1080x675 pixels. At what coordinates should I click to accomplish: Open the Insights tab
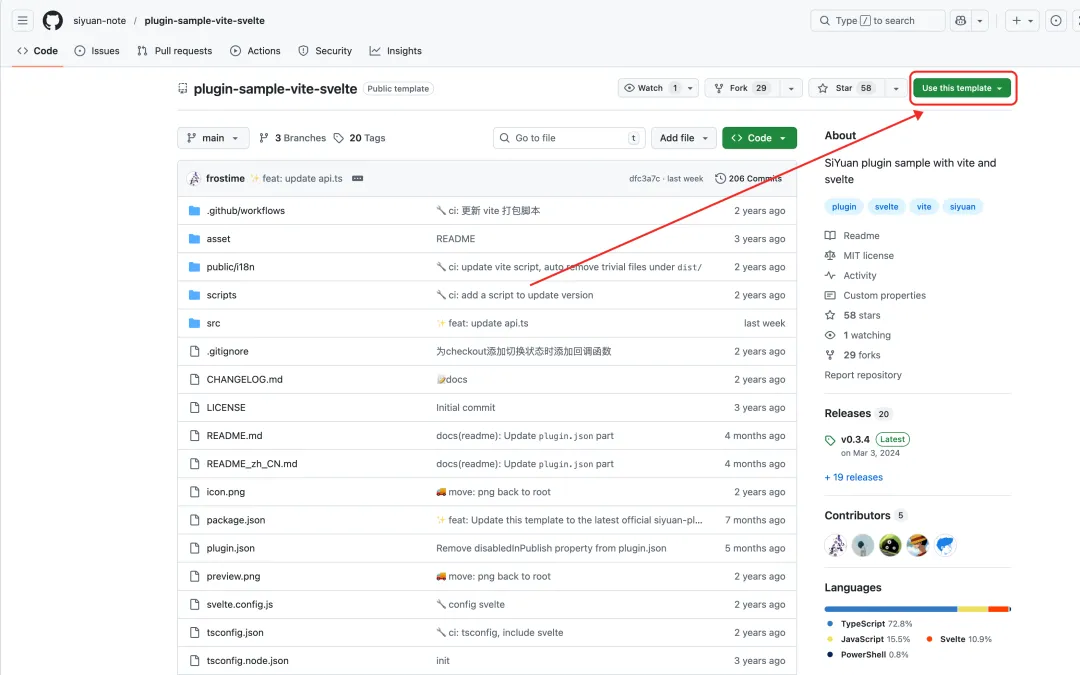point(395,51)
